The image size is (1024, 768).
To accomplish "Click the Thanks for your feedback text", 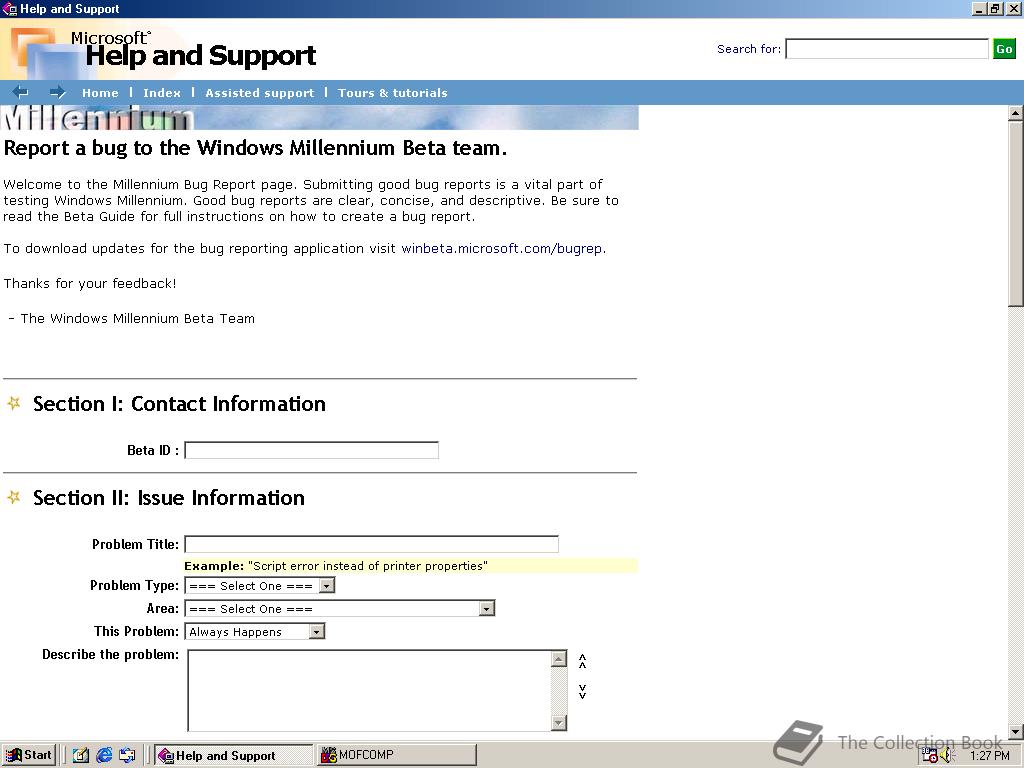I will click(90, 283).
